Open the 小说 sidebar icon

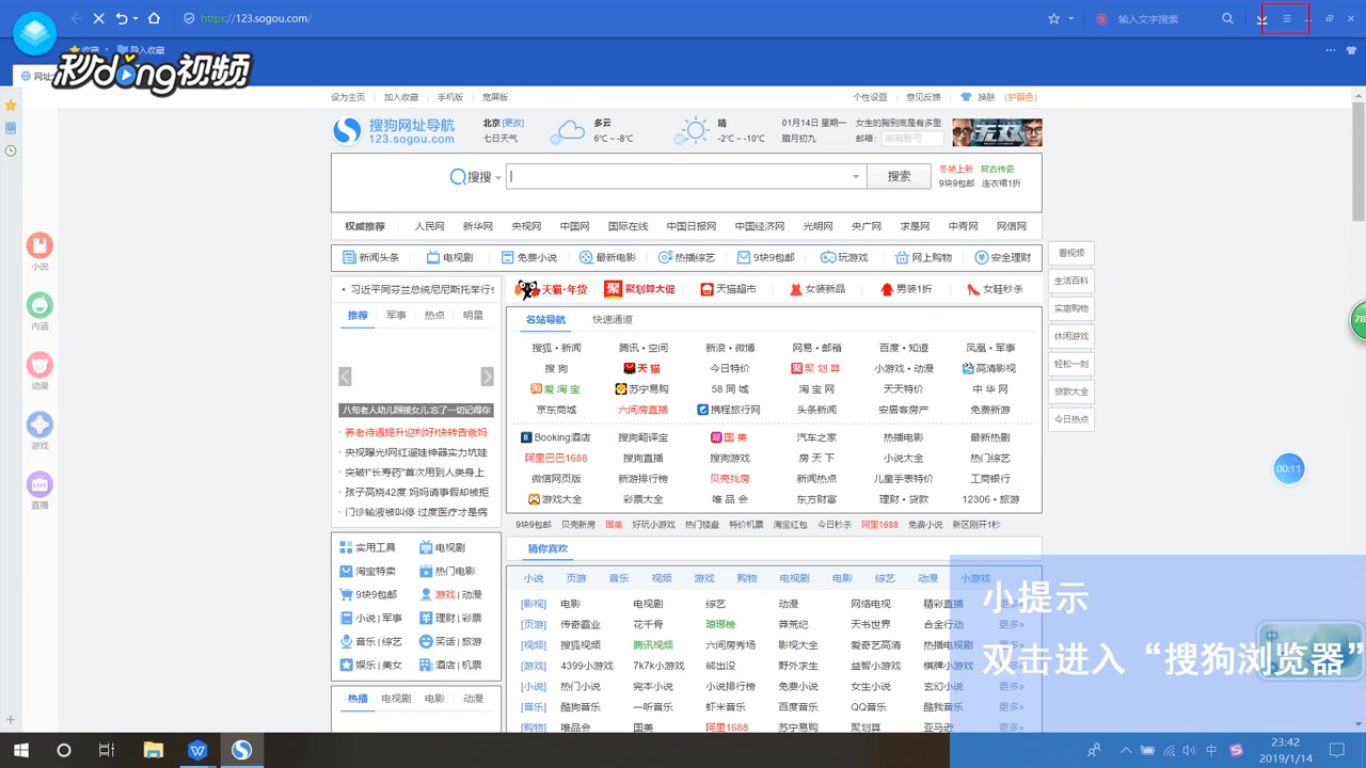pos(40,245)
